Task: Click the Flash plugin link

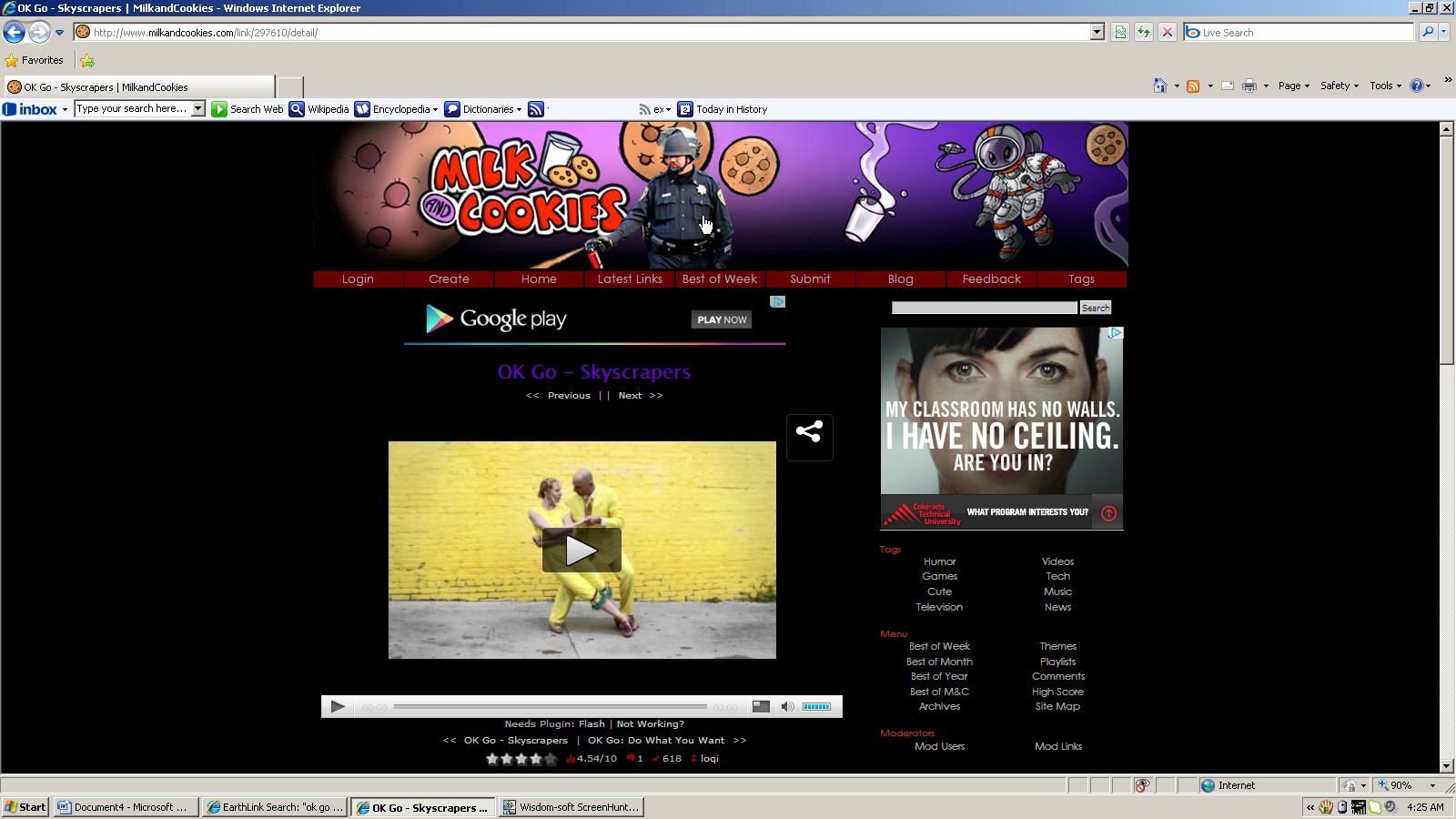Action: pyautogui.click(x=591, y=724)
